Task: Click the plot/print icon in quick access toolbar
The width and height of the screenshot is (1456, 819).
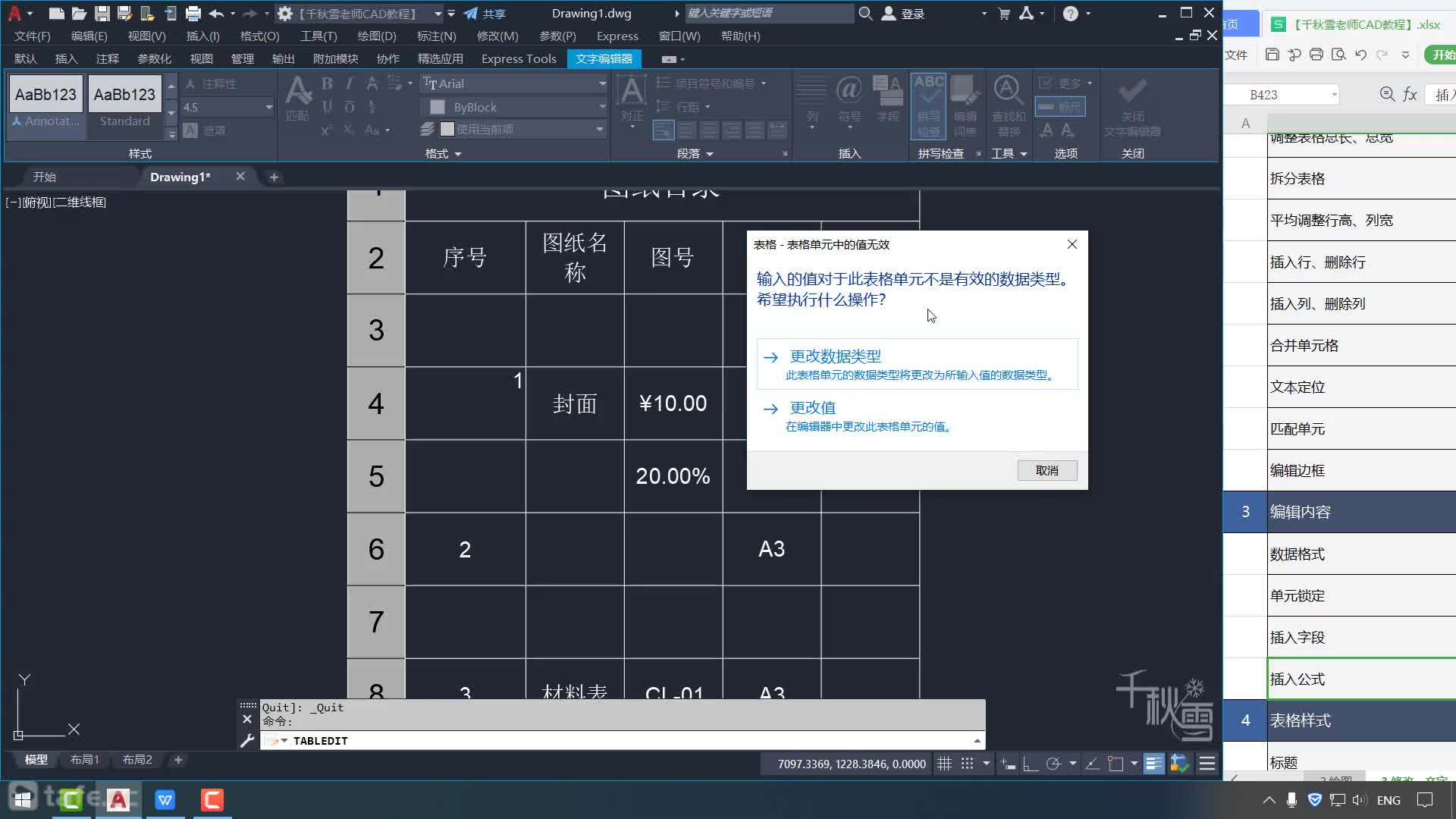Action: coord(193,13)
